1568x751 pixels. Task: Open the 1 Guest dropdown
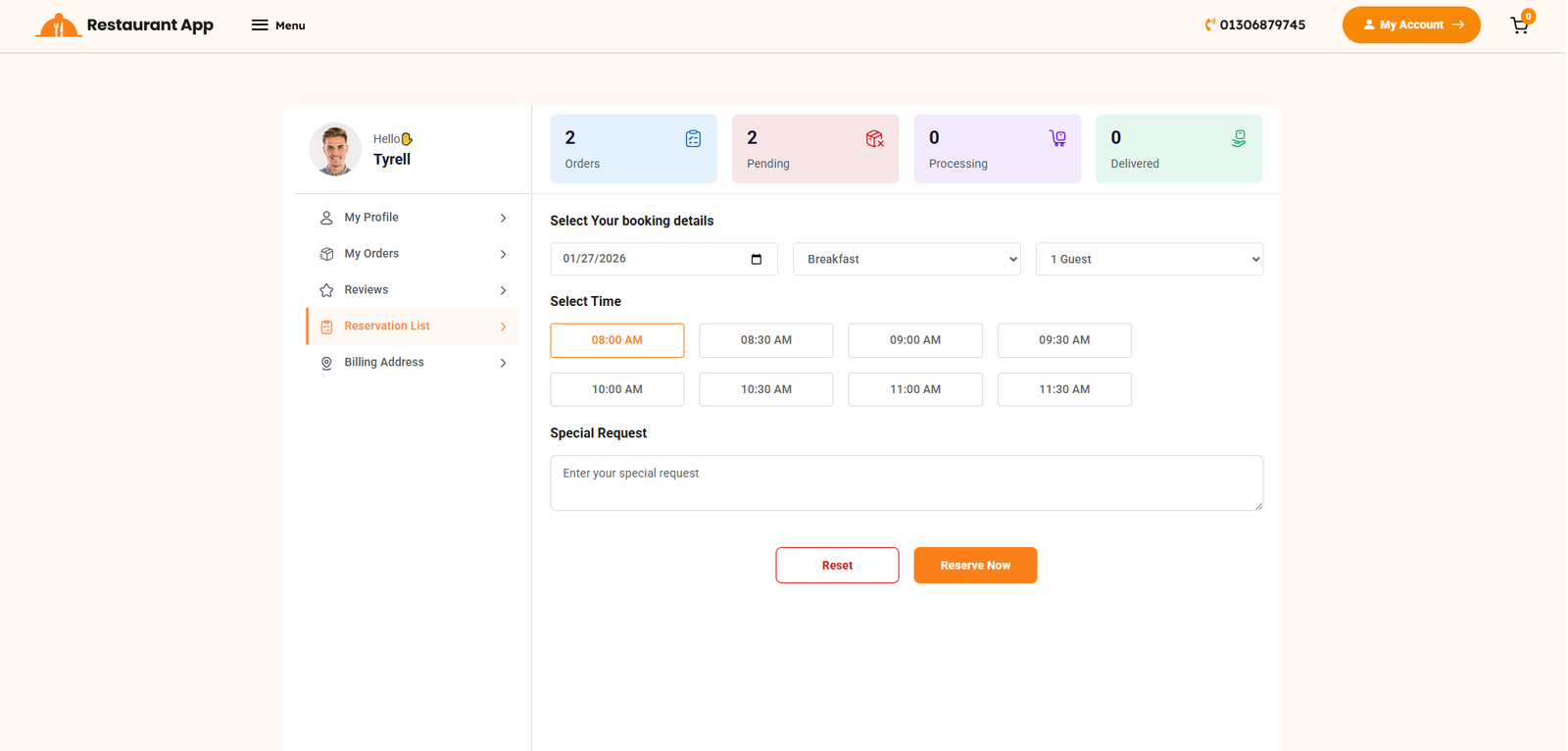click(x=1149, y=259)
